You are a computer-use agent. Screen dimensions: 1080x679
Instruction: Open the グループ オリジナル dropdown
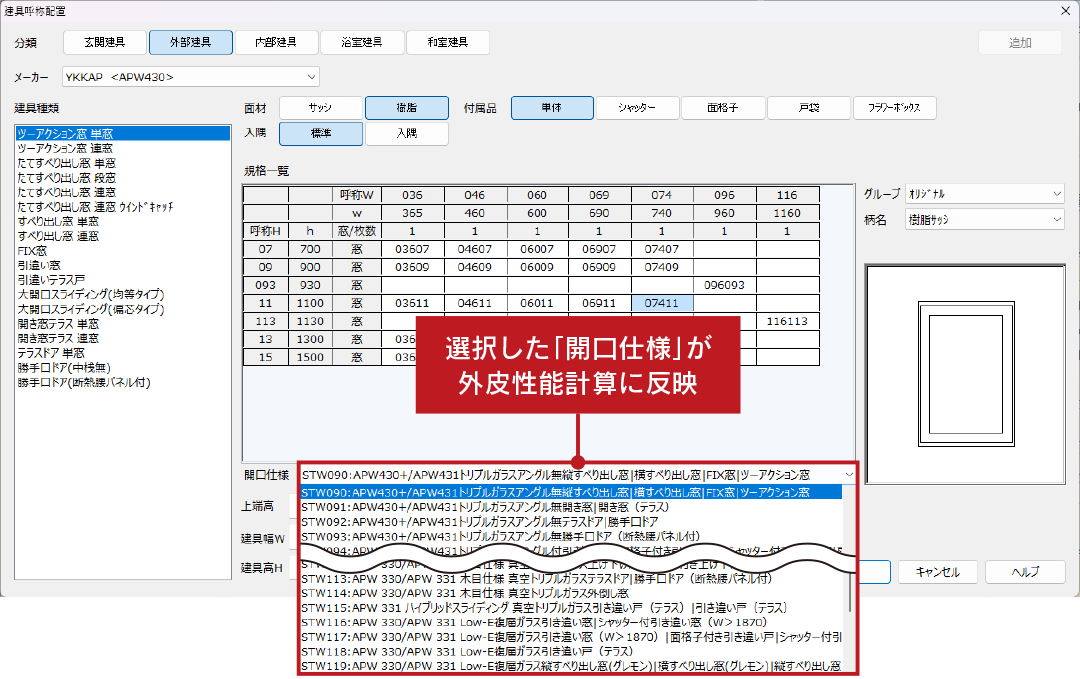tap(985, 194)
